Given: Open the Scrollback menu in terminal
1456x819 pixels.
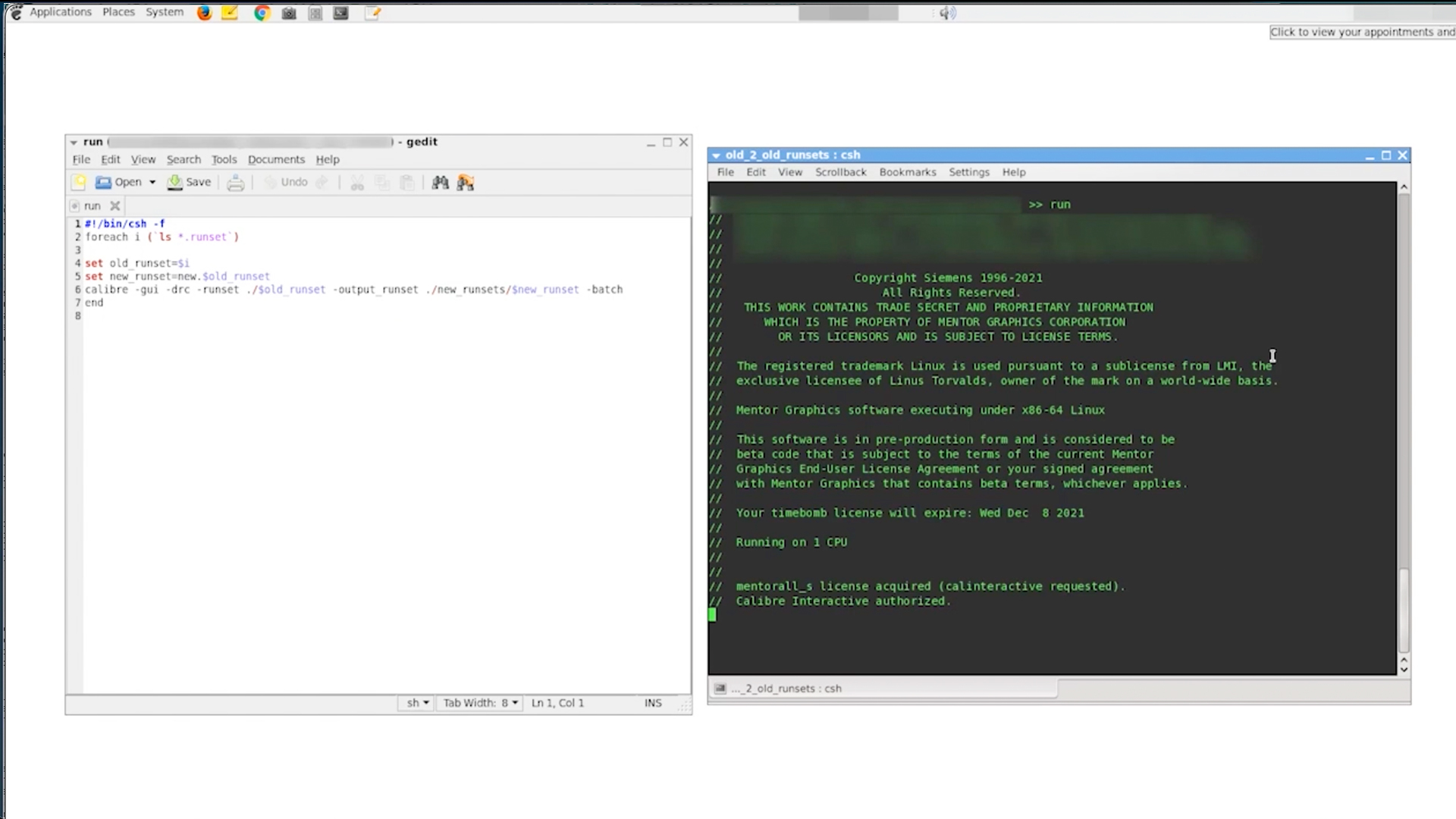Looking at the screenshot, I should [x=840, y=172].
